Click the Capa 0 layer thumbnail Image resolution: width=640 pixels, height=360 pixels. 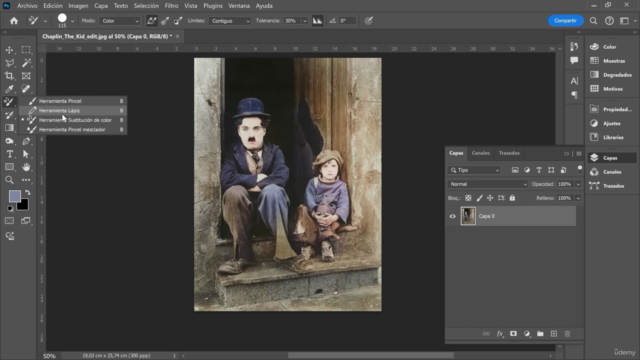[x=468, y=216]
